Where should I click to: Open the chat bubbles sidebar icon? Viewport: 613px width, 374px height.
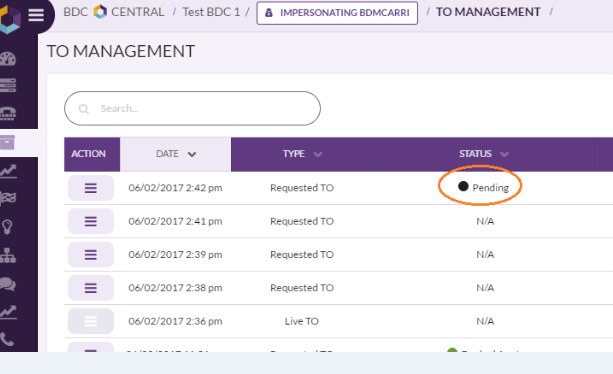[8, 284]
